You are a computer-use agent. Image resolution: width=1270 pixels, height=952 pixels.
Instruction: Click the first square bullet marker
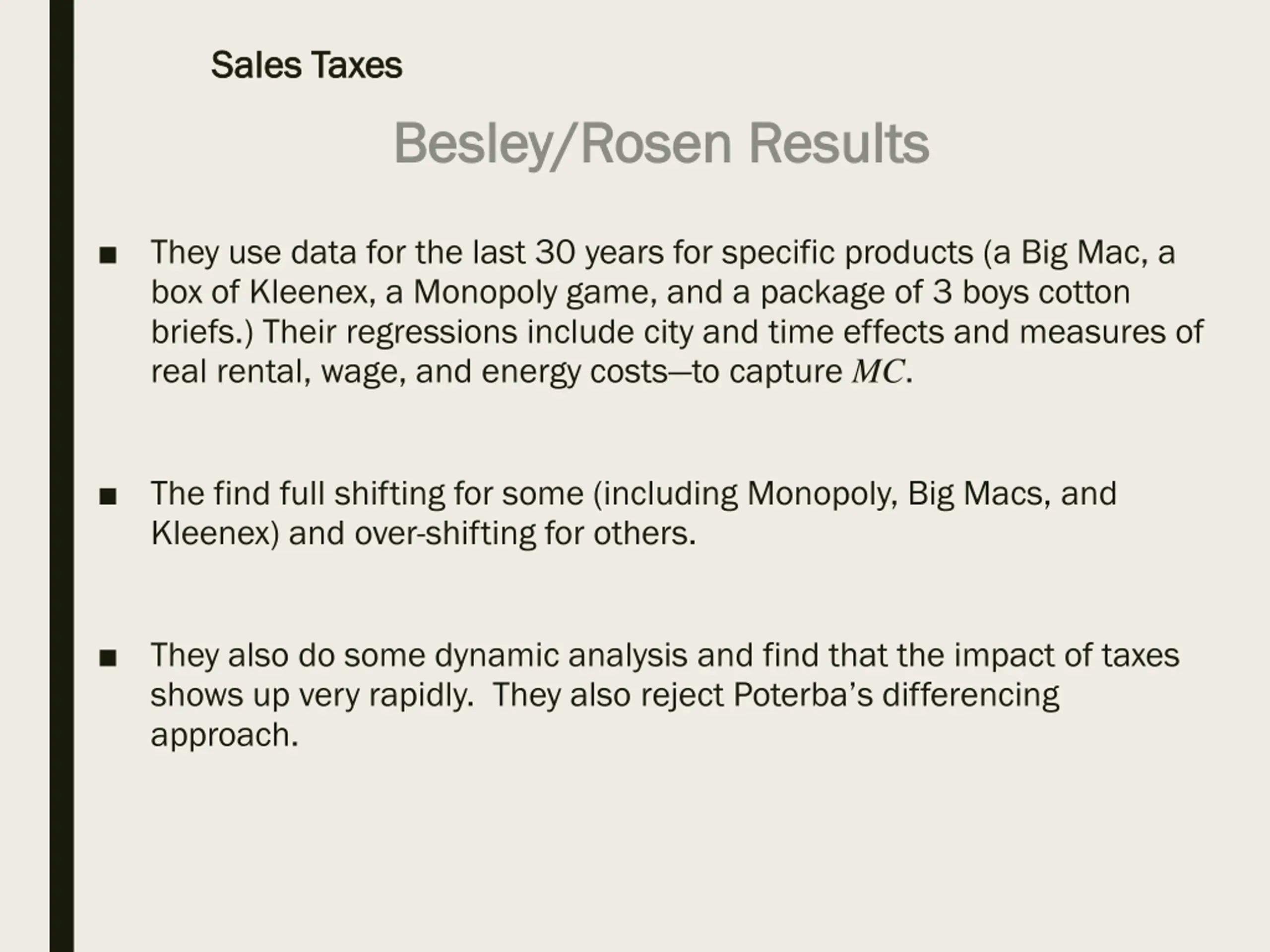click(107, 255)
